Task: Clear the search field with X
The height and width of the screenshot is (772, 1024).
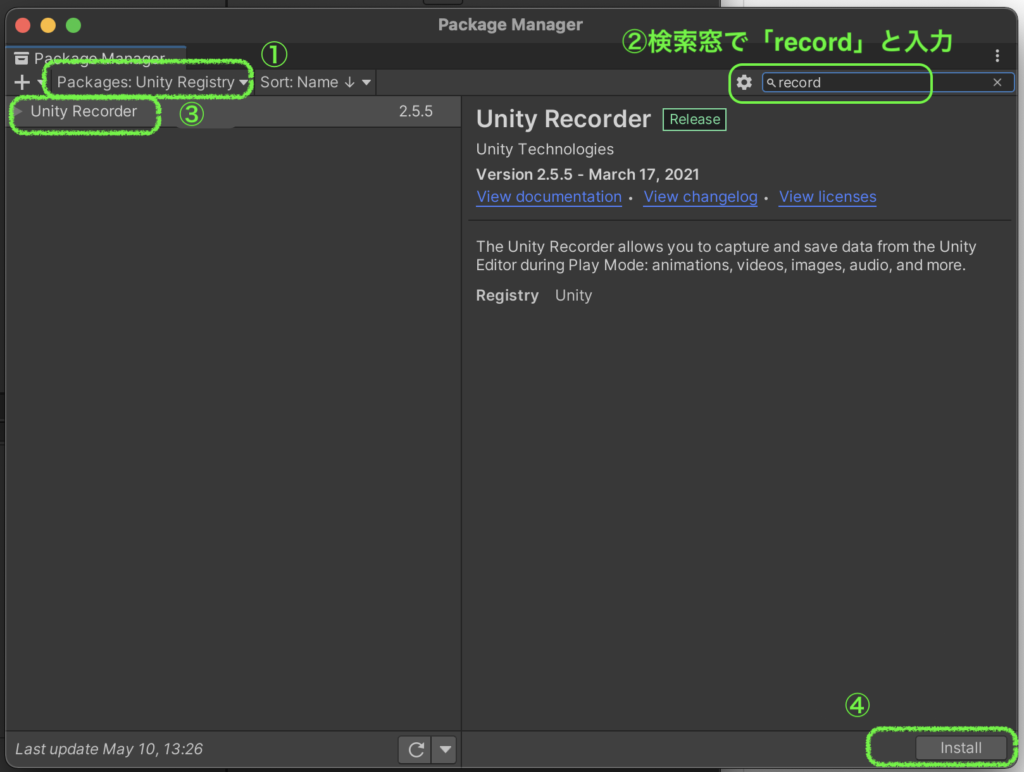Action: tap(997, 82)
